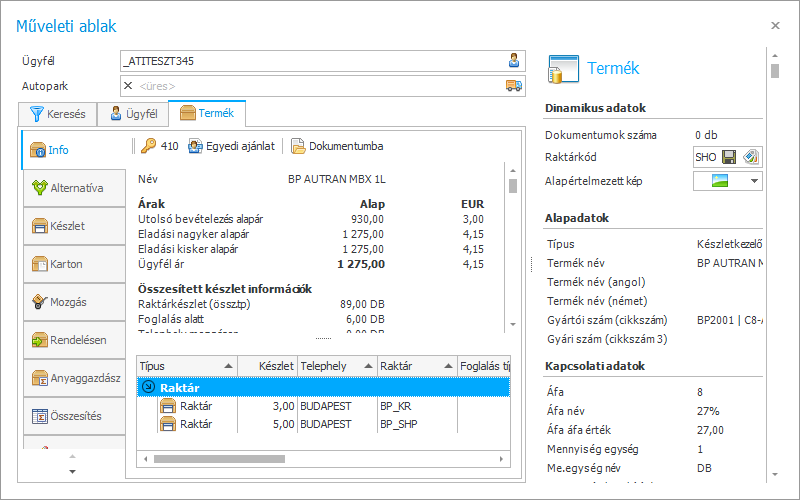
Task: Save Raktárkód with the floppy disk icon
Action: [729, 157]
